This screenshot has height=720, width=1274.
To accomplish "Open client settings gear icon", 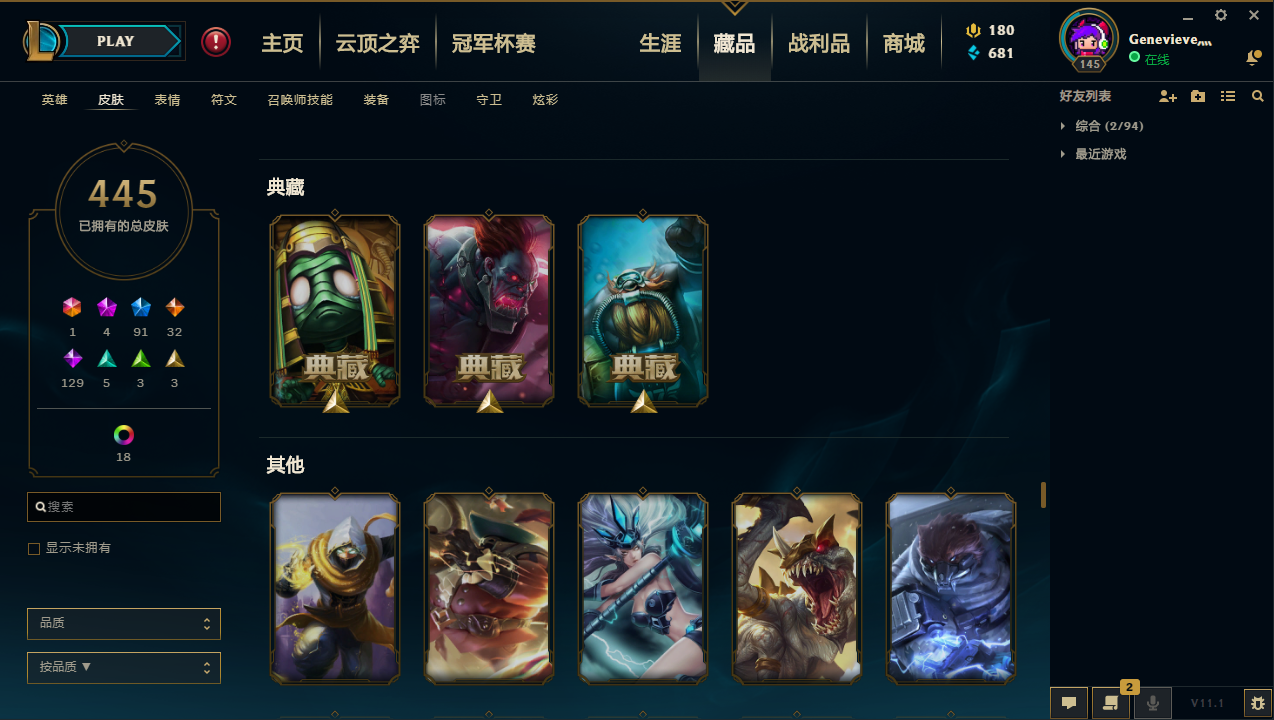I will click(x=1221, y=15).
